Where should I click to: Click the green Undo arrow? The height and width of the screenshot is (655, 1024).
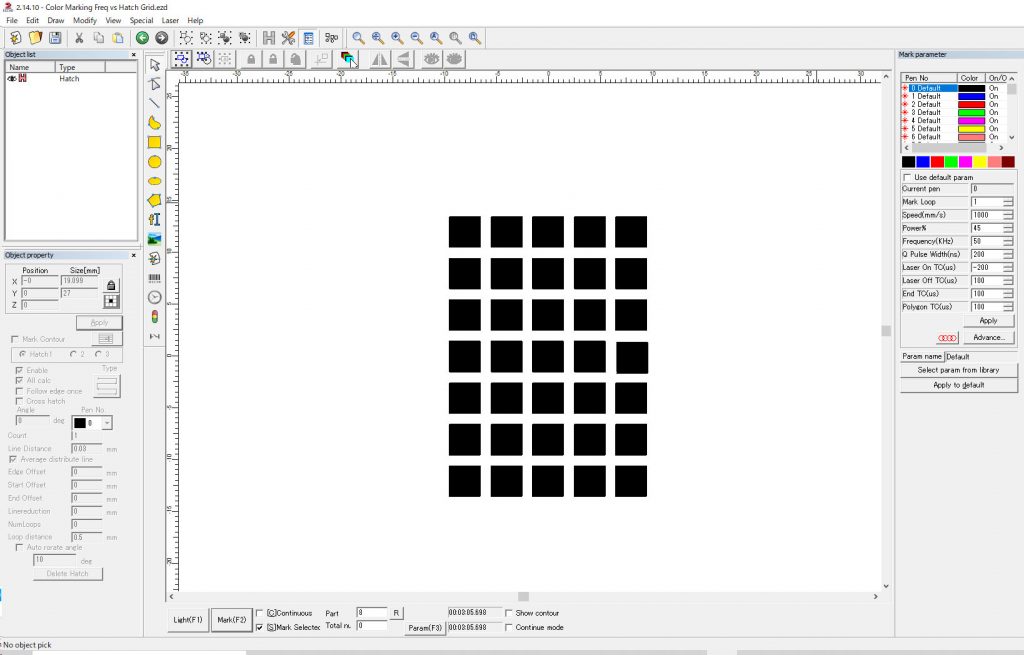click(142, 38)
